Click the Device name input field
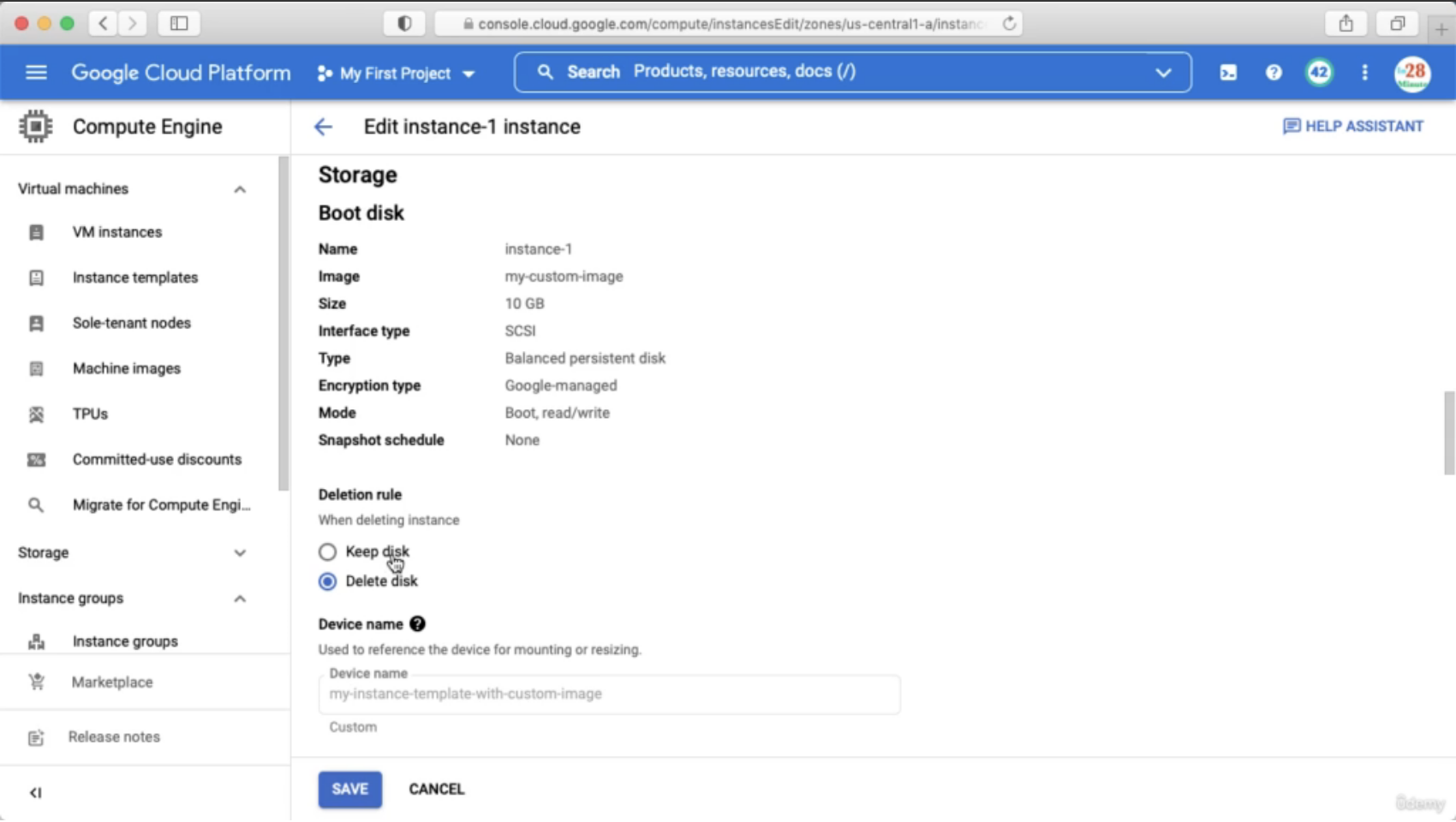This screenshot has height=822, width=1456. point(609,694)
